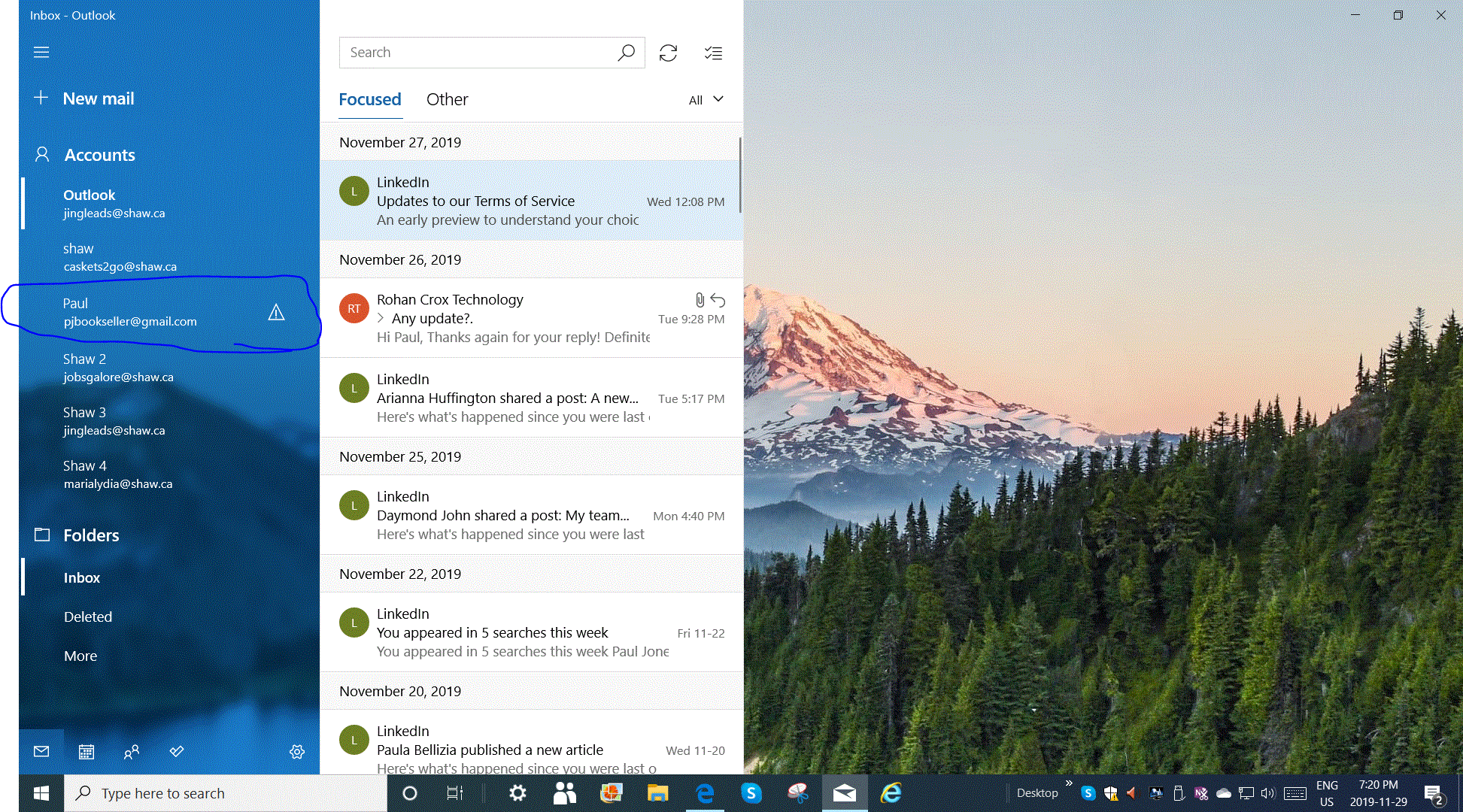This screenshot has height=812, width=1463.
Task: Open the People app in taskbar
Action: [x=564, y=793]
